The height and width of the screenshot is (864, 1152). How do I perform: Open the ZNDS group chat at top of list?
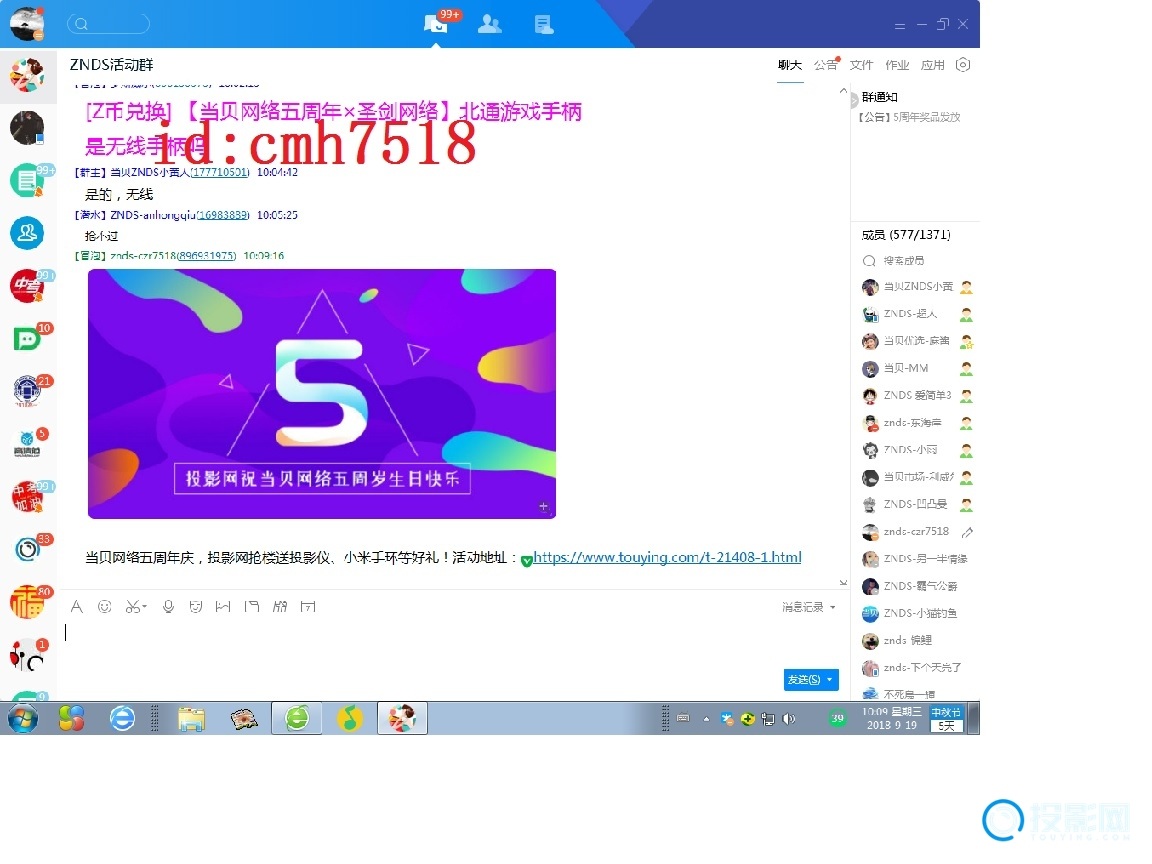(x=28, y=76)
